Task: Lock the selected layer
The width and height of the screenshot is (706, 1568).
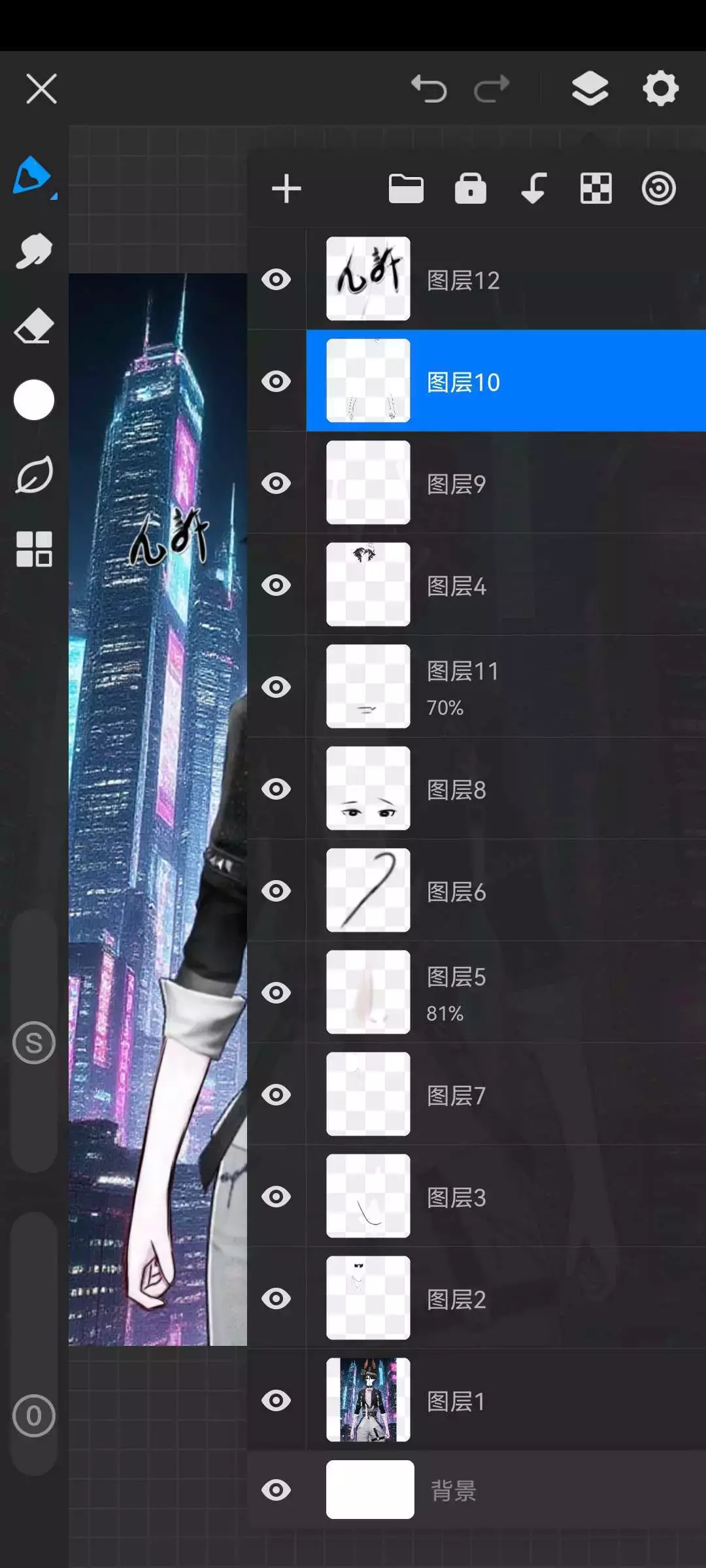Action: (471, 189)
